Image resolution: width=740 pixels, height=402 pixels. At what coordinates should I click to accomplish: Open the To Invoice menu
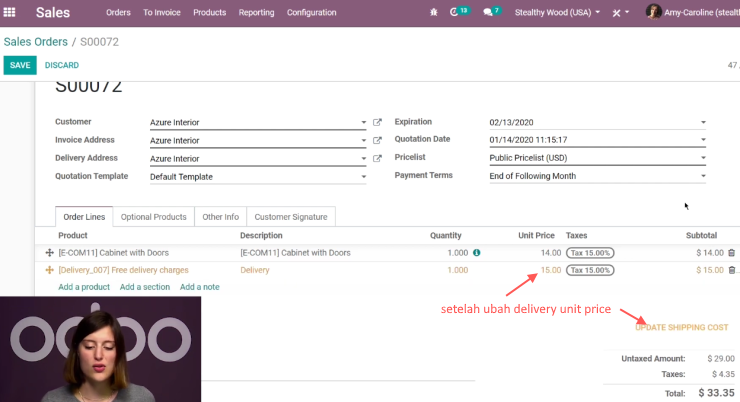(162, 13)
